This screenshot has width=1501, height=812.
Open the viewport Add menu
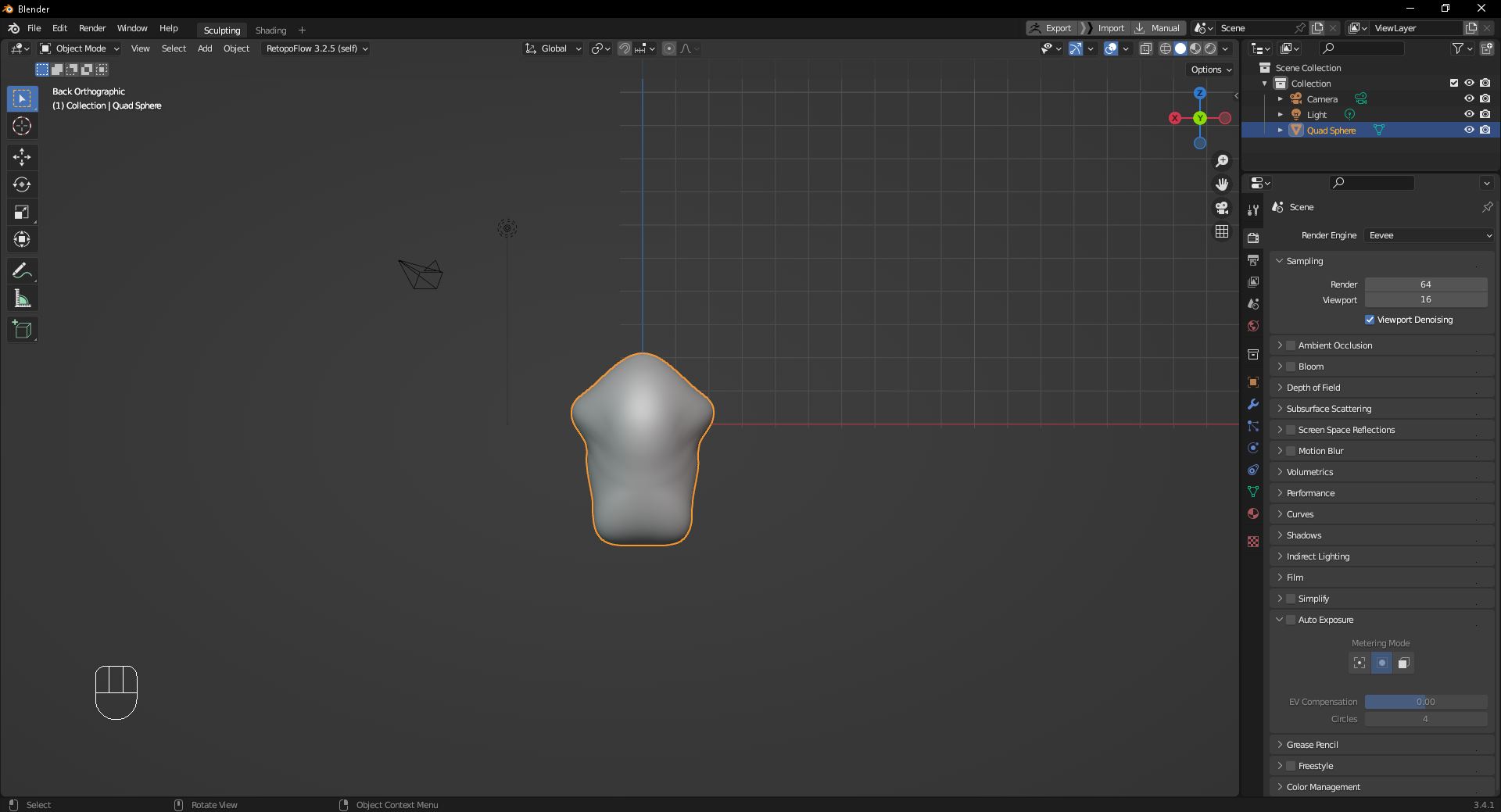[205, 48]
